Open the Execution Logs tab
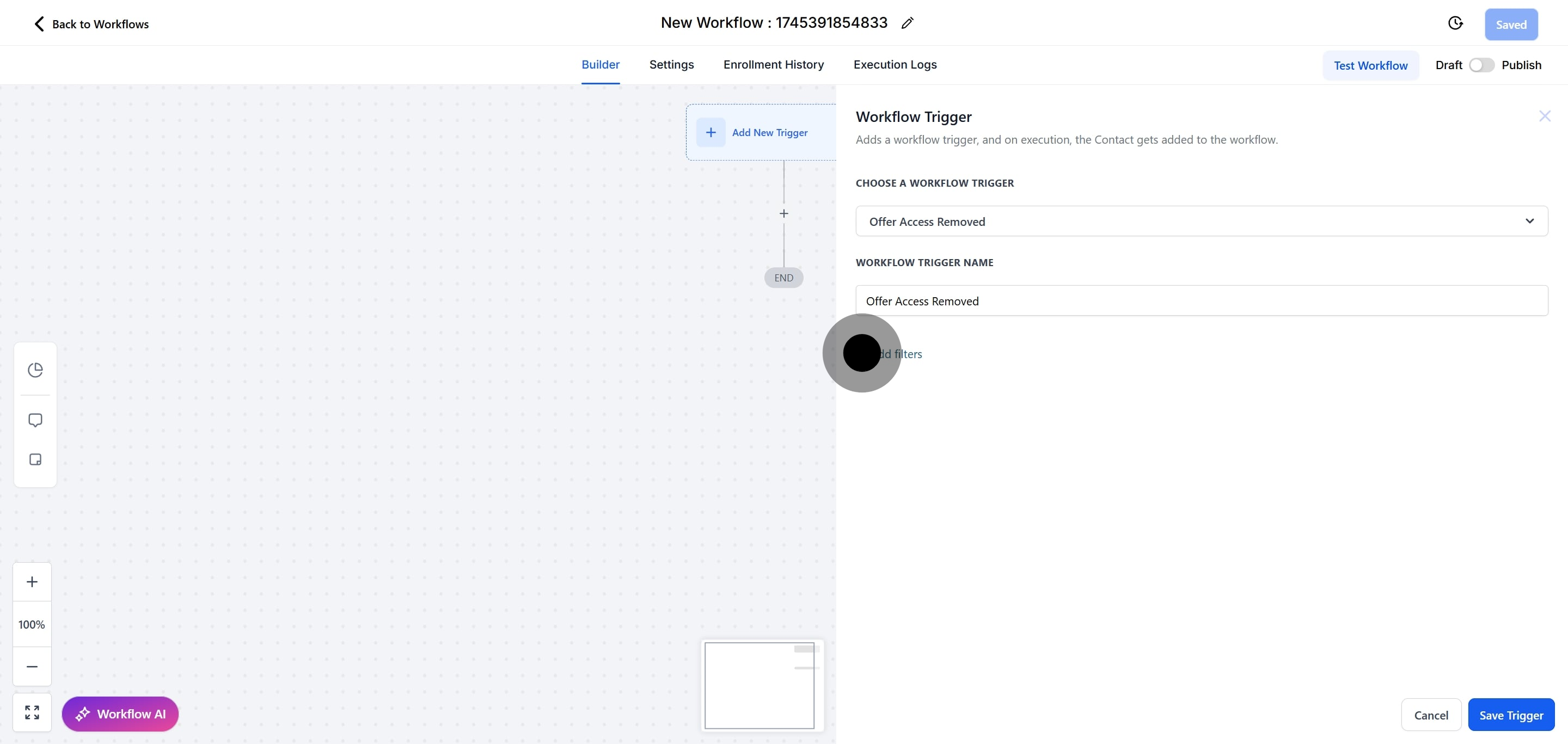1568x744 pixels. 895,64
